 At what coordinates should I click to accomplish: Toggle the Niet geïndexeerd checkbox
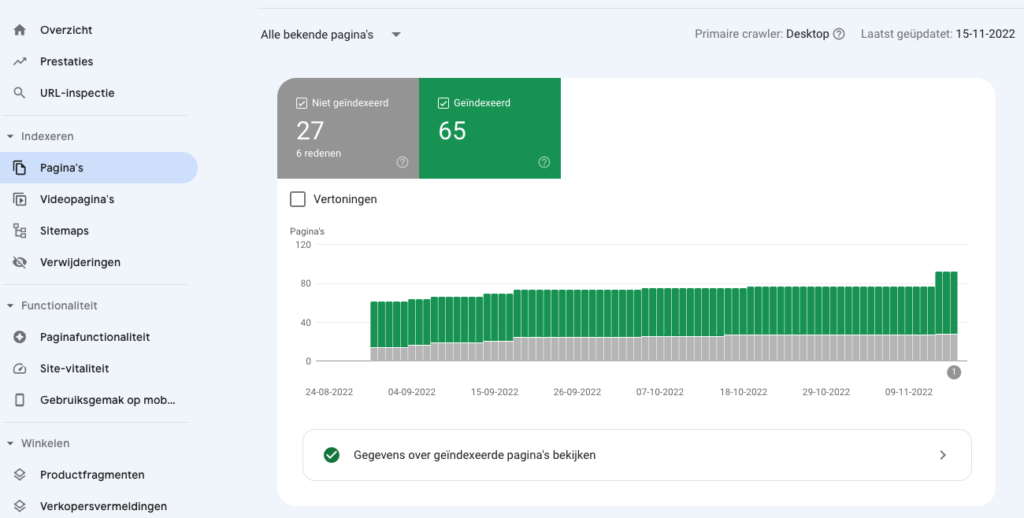pos(302,102)
